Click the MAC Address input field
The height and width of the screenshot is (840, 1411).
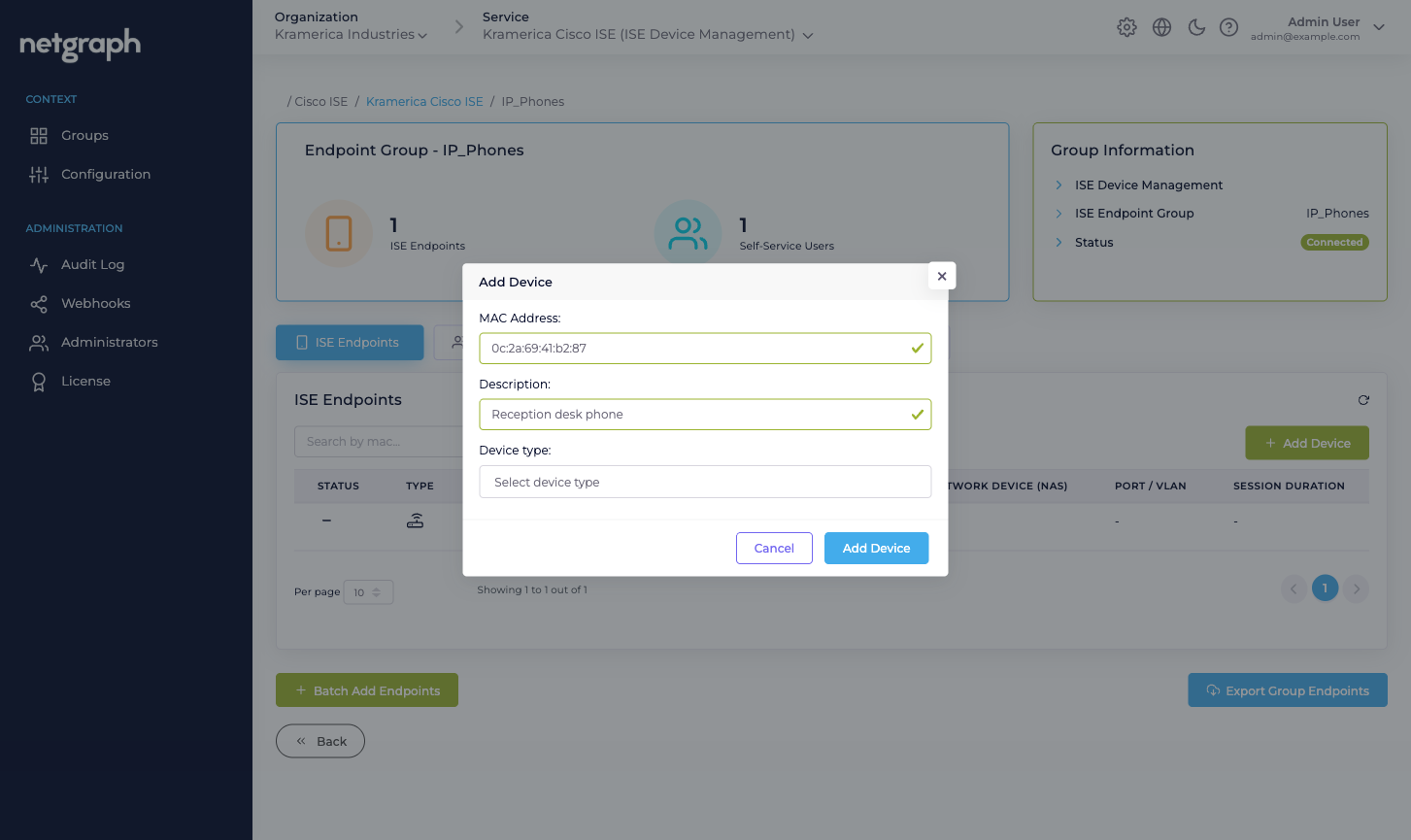[705, 349]
